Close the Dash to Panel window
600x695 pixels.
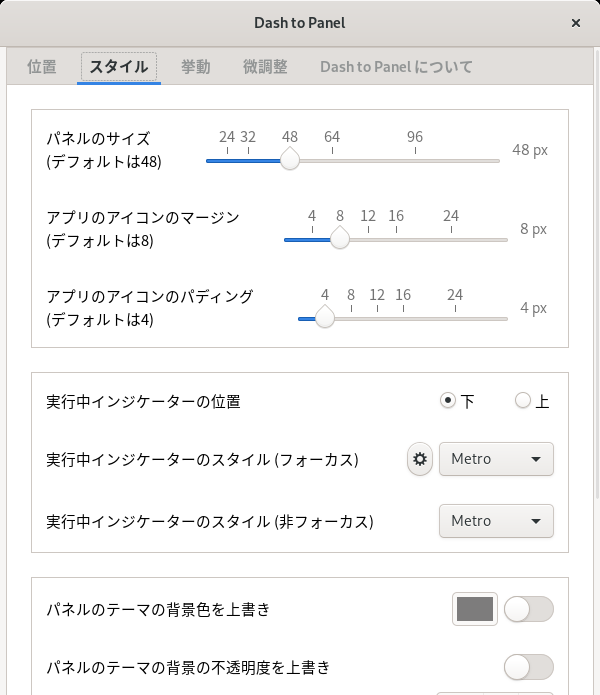(576, 23)
